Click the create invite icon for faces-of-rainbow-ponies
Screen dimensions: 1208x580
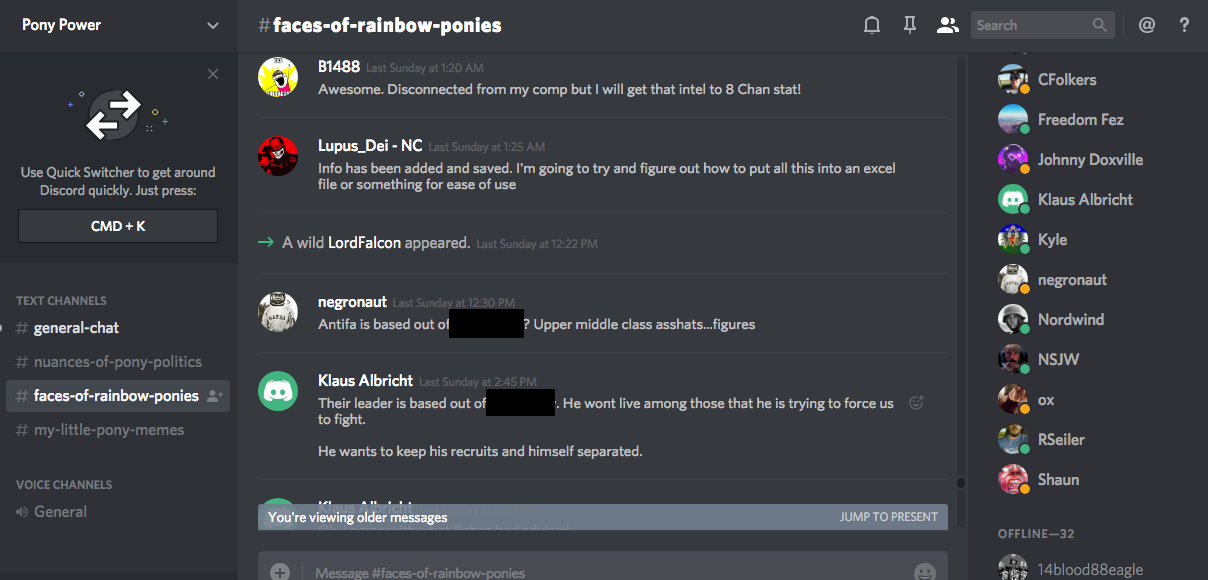tap(214, 396)
